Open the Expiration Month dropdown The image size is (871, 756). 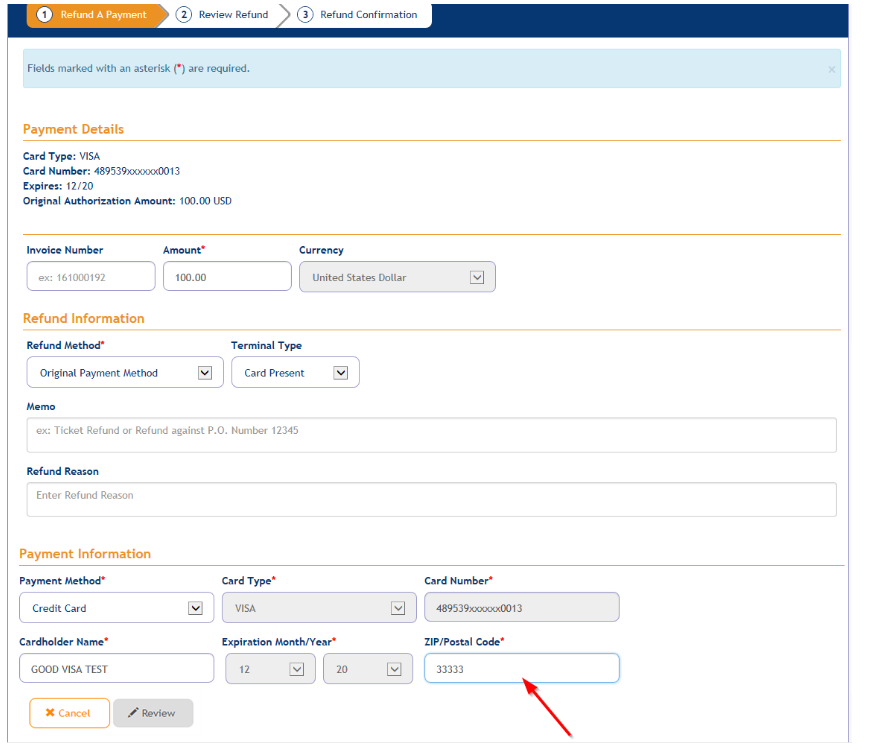(x=270, y=669)
